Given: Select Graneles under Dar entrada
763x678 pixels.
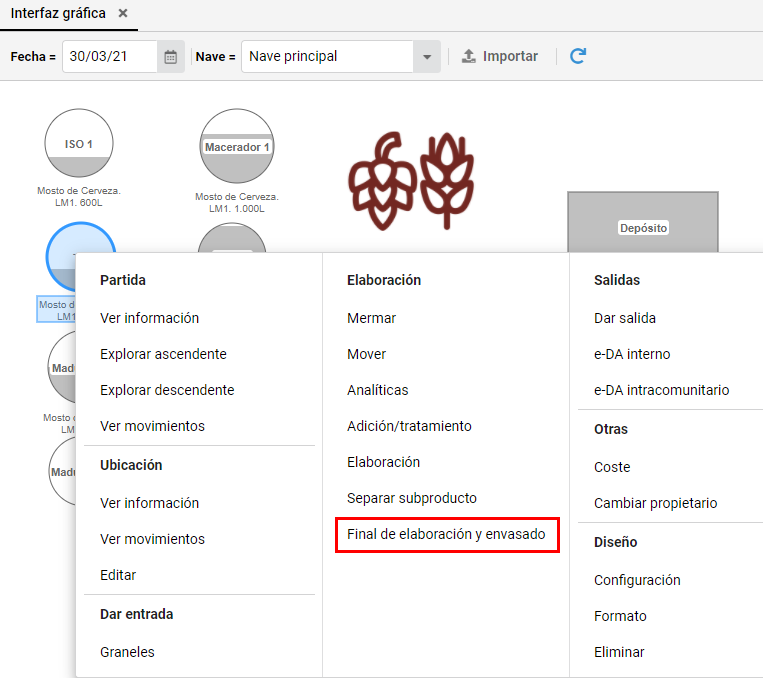Looking at the screenshot, I should (x=127, y=652).
